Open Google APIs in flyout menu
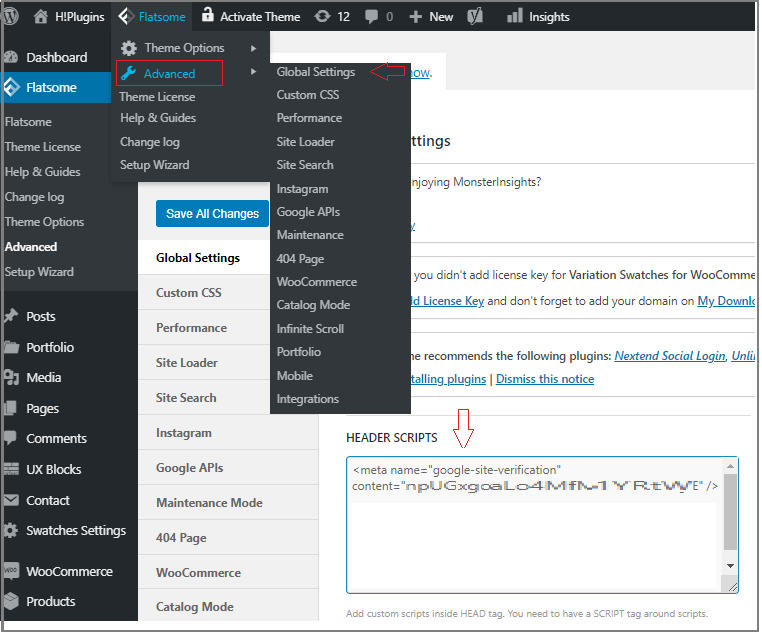Image resolution: width=762 pixels, height=635 pixels. 308,212
